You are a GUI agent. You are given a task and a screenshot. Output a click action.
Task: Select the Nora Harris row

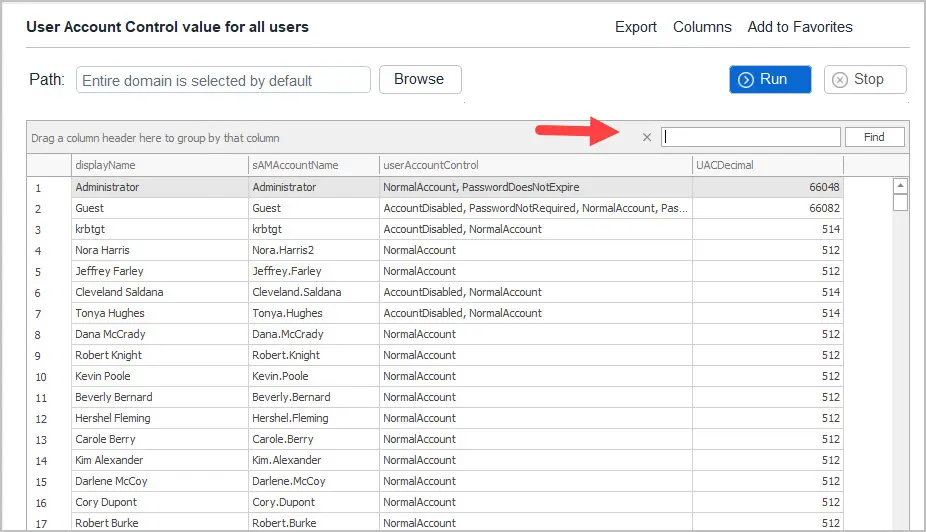click(x=435, y=250)
